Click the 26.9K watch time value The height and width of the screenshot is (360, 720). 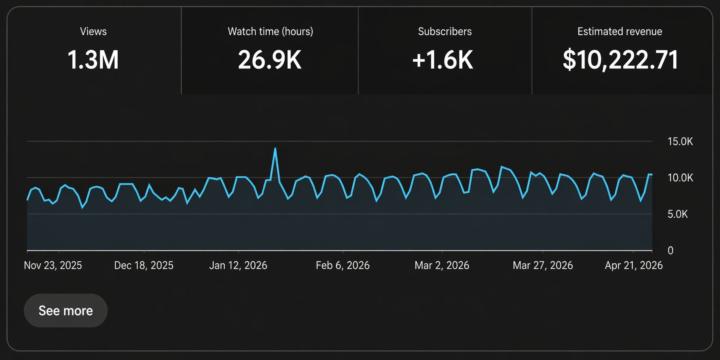tap(270, 60)
